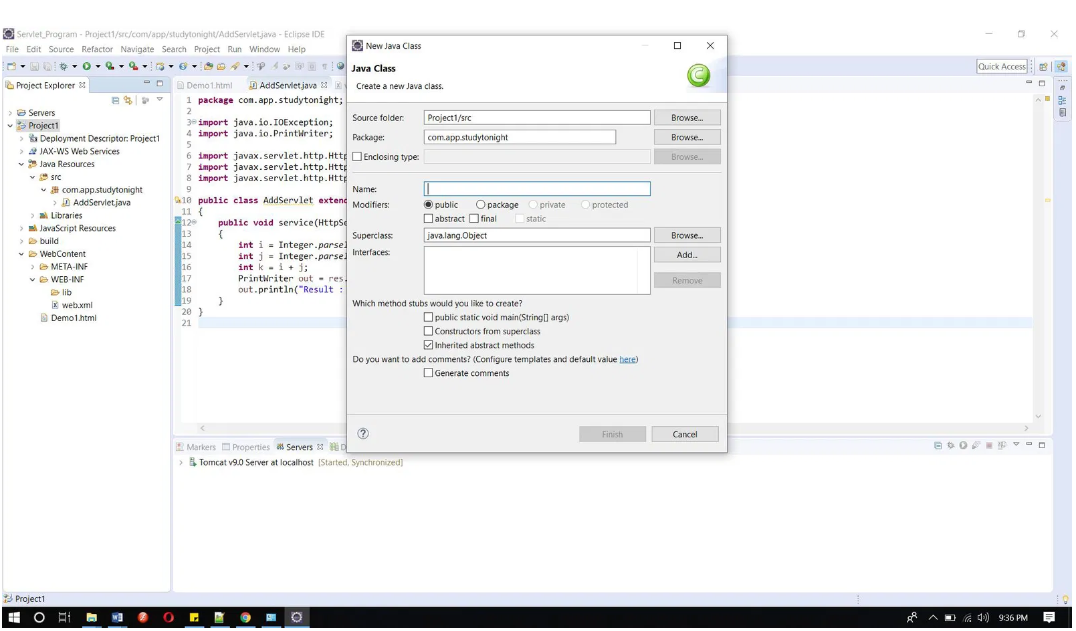Image resolution: width=1076 pixels, height=631 pixels.
Task: Open the Refactor menu
Action: tap(97, 49)
